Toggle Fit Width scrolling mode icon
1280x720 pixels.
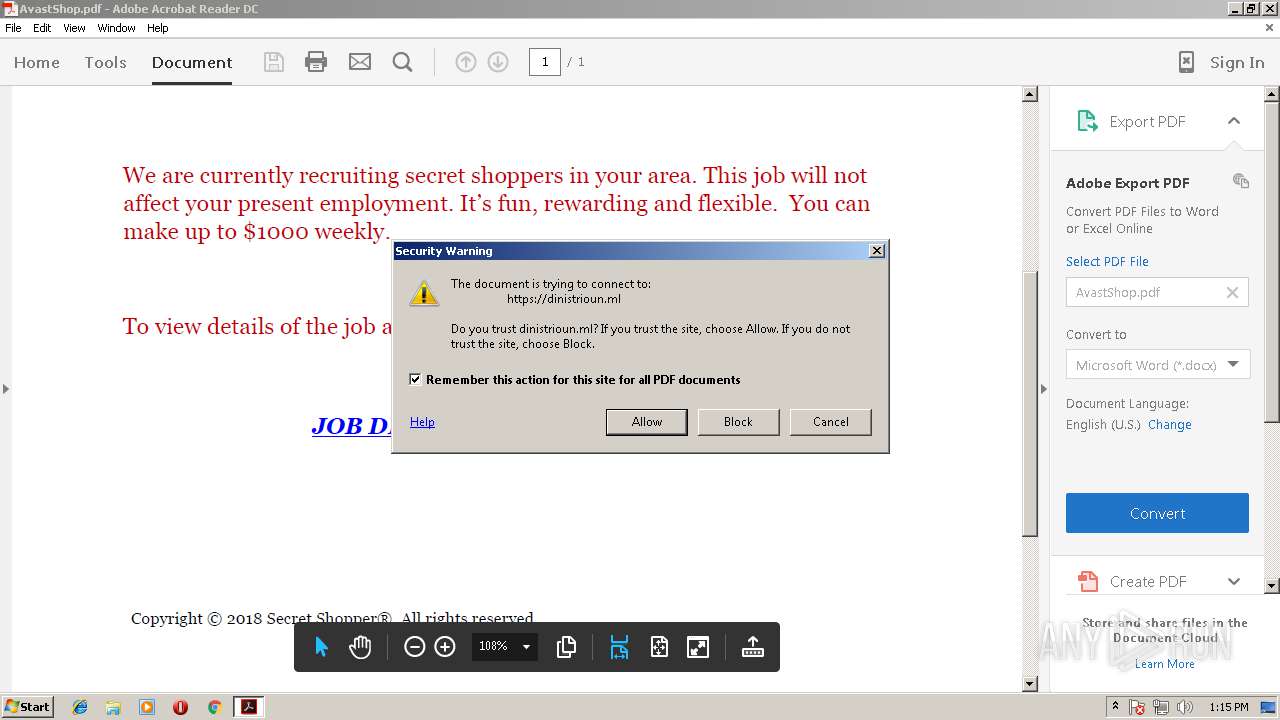619,647
